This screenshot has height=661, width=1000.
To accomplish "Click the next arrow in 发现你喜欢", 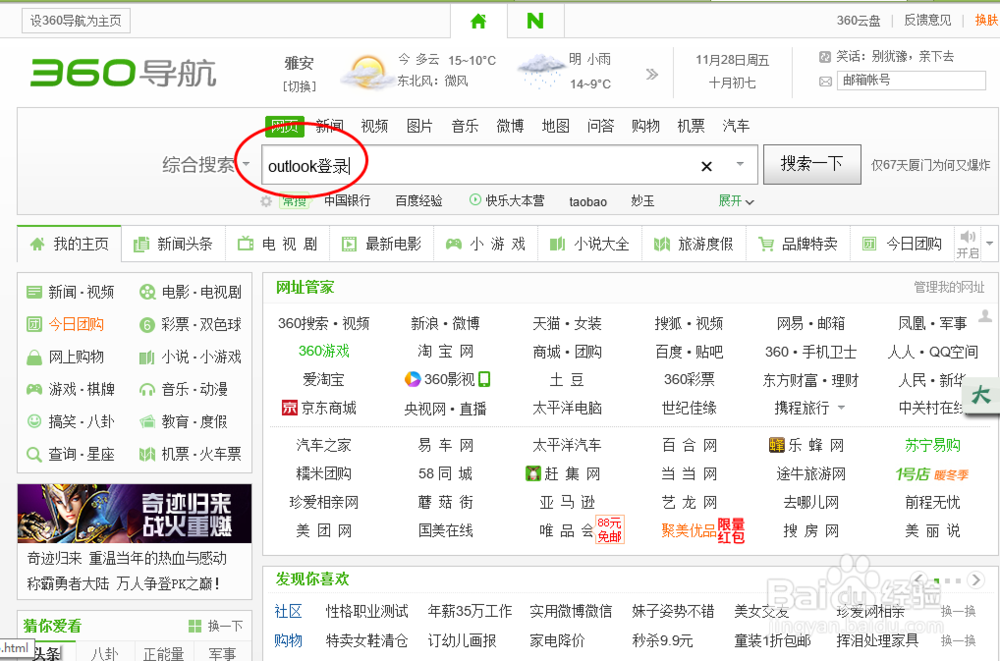I will coord(976,579).
